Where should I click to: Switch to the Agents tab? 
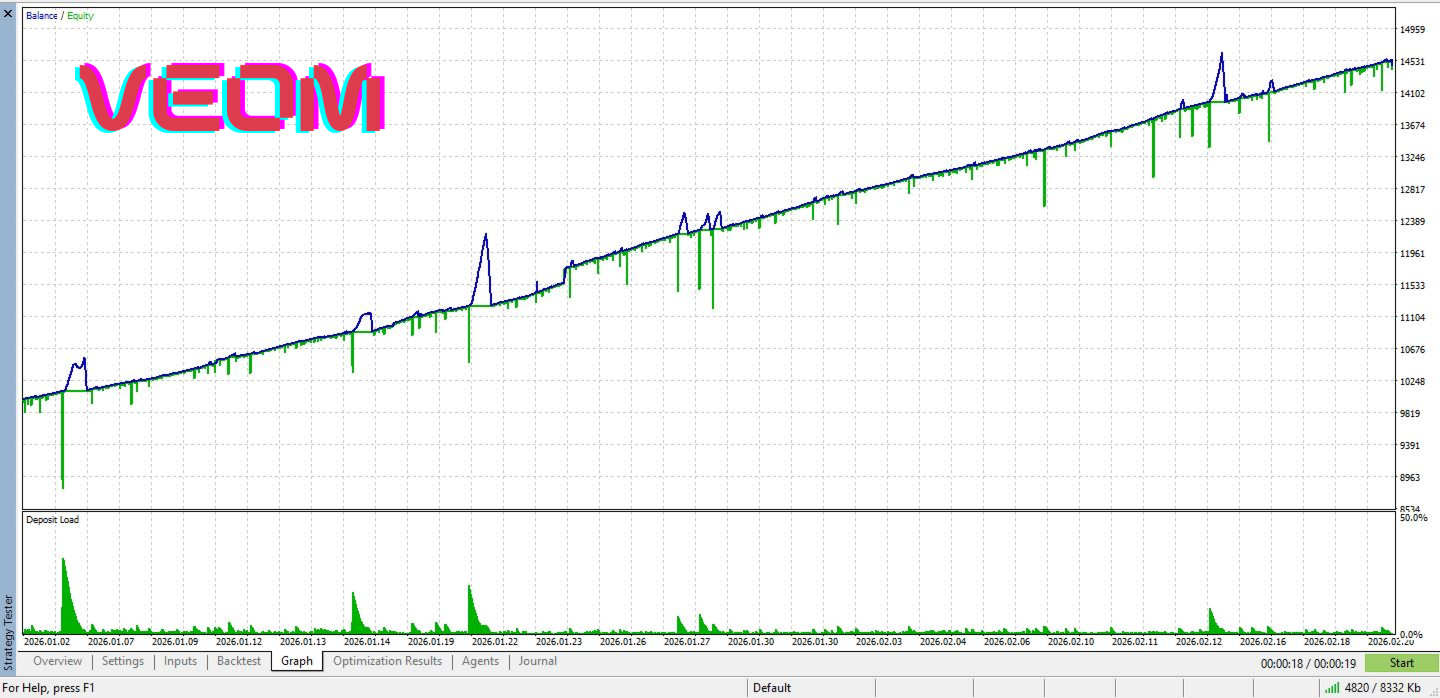[480, 661]
